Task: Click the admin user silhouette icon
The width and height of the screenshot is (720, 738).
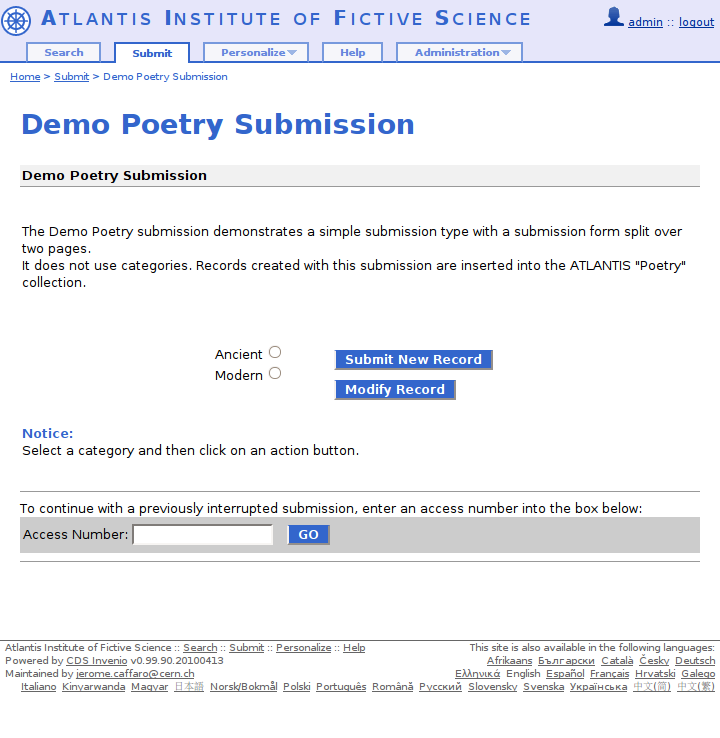Action: click(x=614, y=17)
